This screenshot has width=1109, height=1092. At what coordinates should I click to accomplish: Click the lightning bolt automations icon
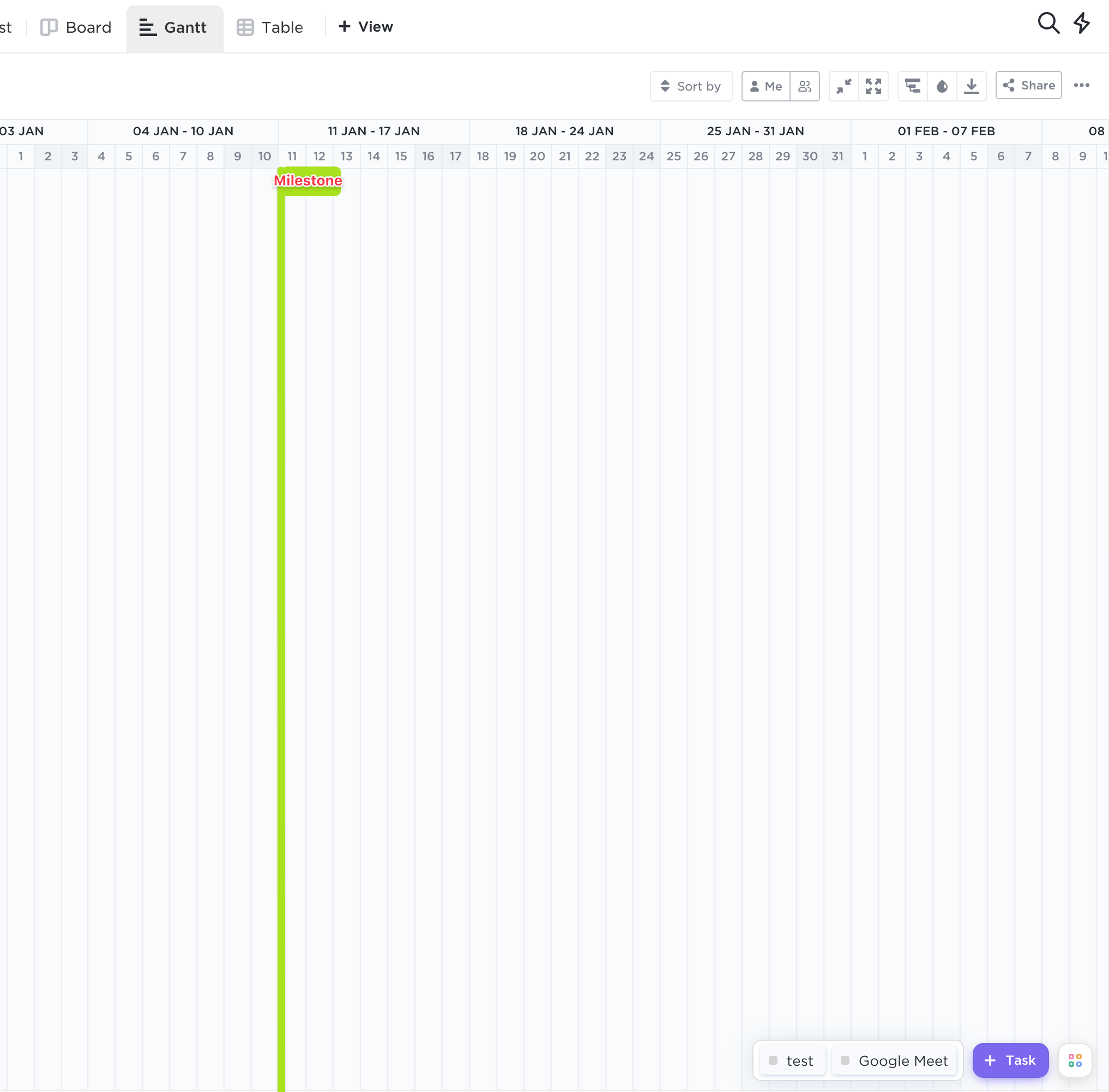pos(1082,23)
